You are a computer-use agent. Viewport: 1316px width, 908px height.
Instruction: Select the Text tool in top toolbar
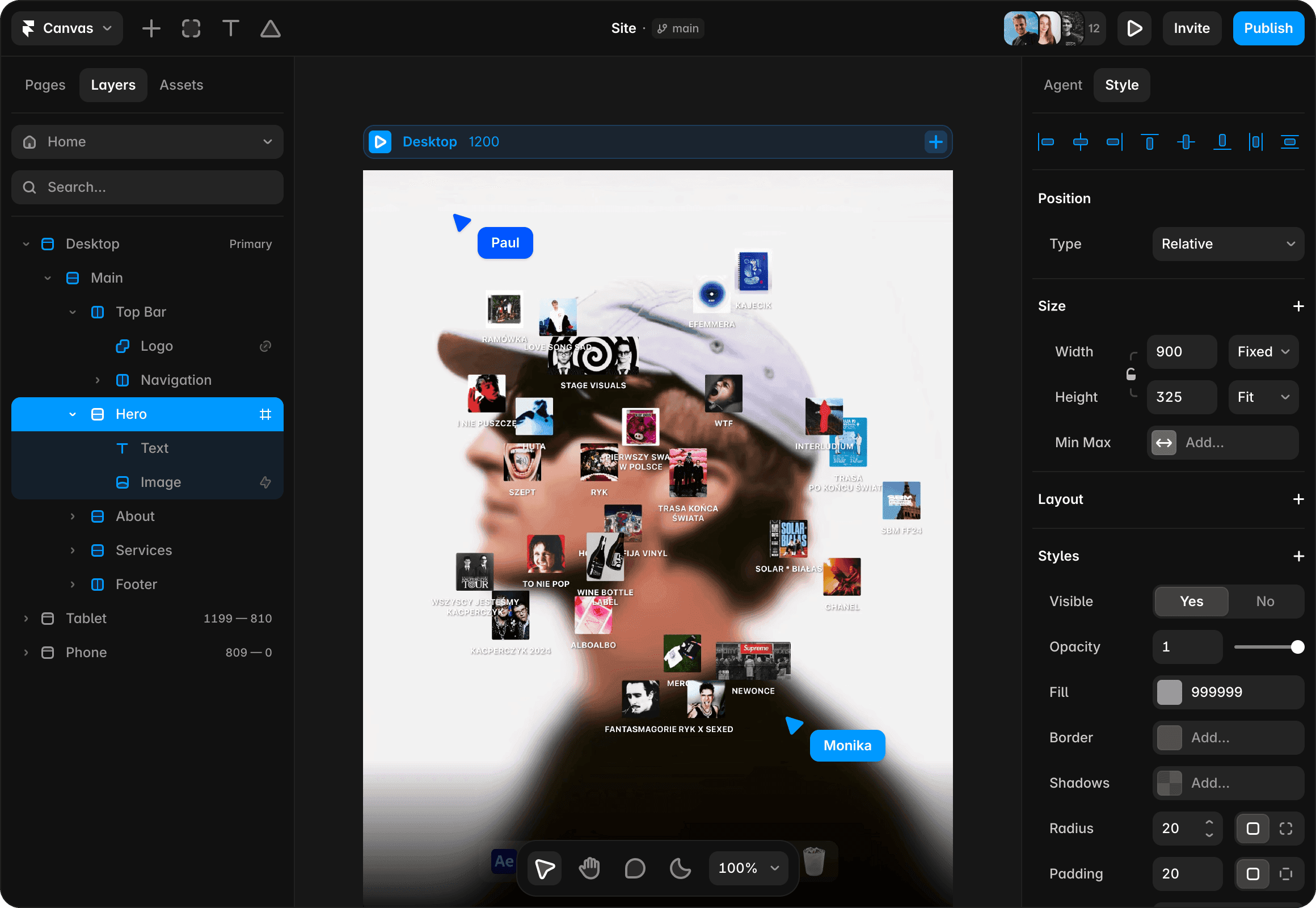[230, 28]
